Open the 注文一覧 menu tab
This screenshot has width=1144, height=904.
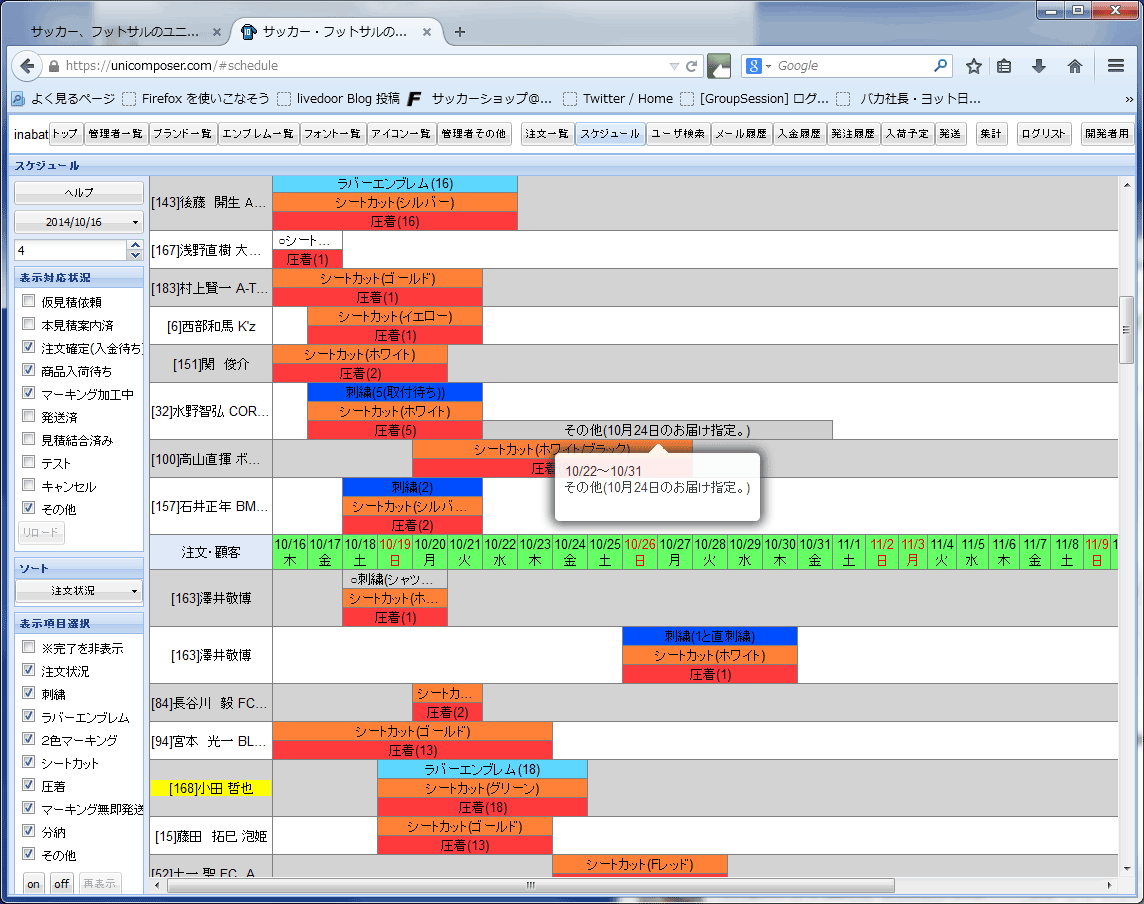(x=547, y=134)
